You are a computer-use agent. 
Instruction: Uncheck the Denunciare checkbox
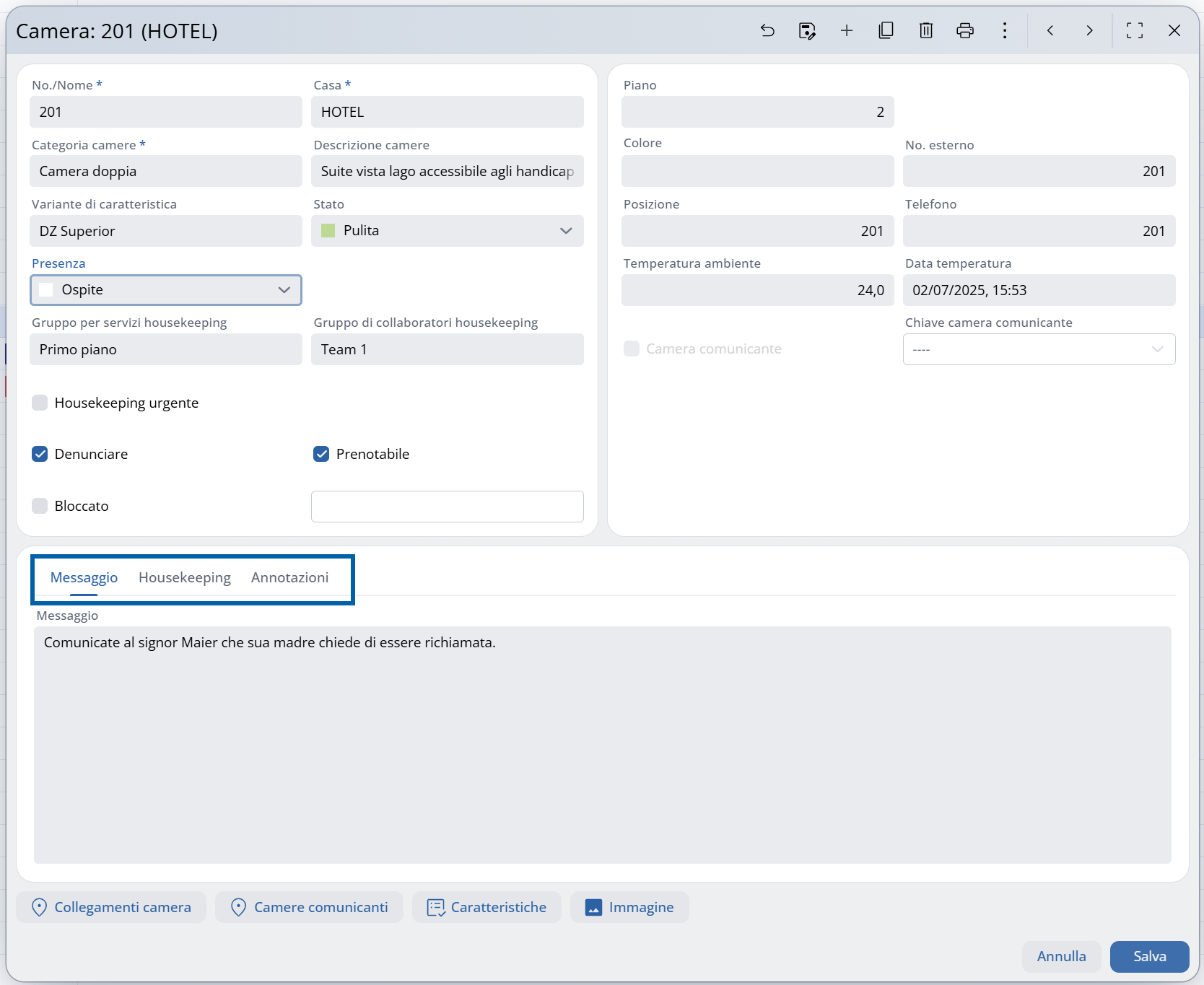click(x=40, y=454)
